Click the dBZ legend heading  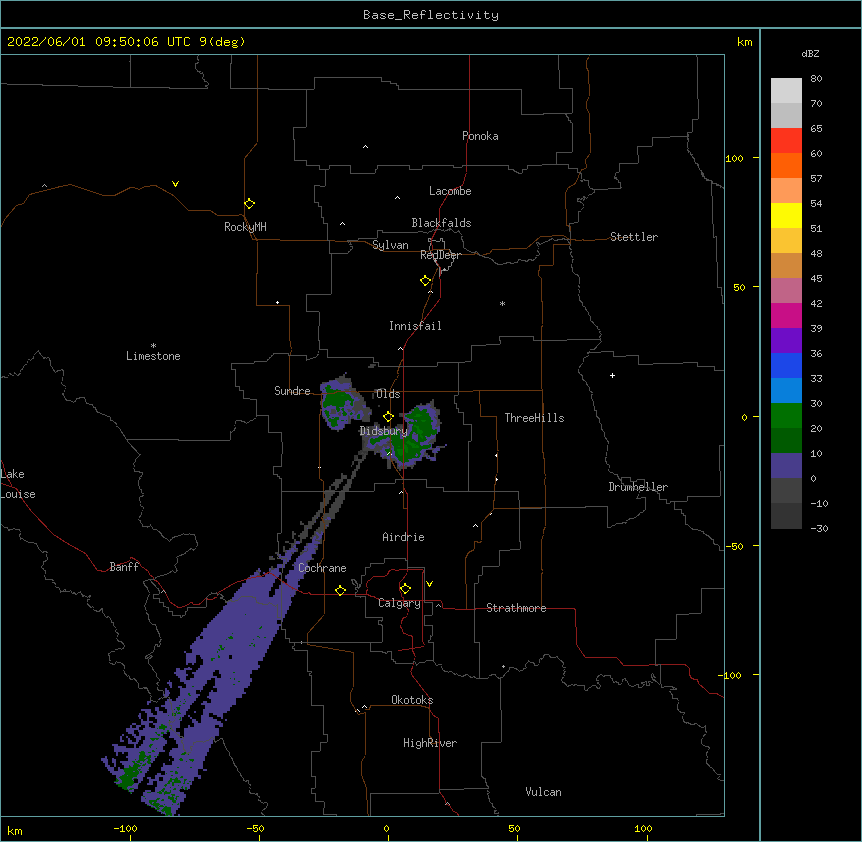pyautogui.click(x=810, y=54)
